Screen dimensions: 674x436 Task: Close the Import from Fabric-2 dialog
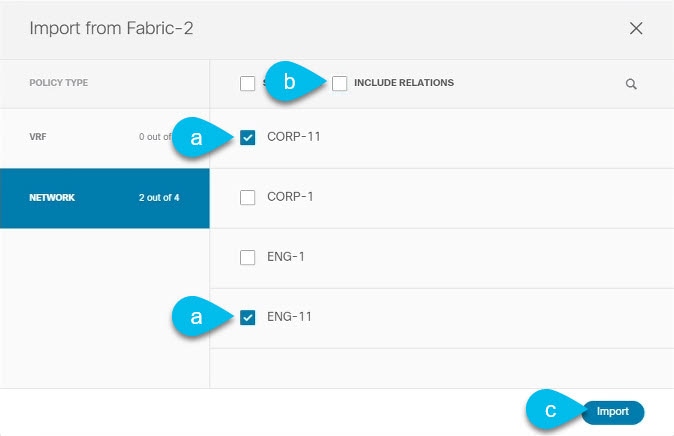pyautogui.click(x=636, y=28)
